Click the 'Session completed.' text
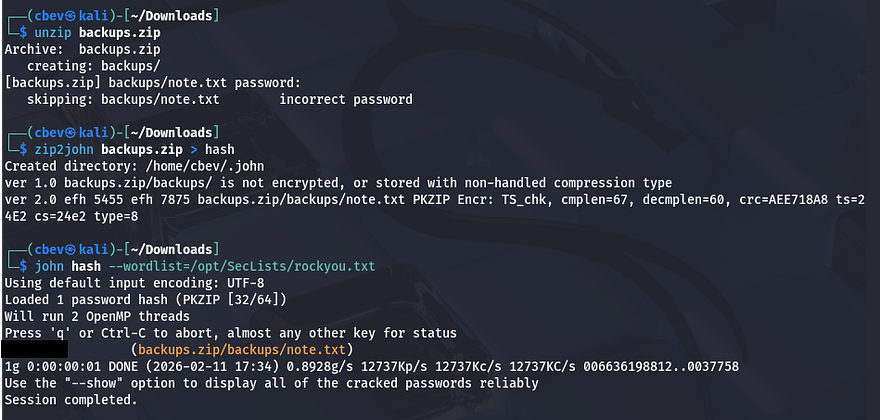 click(70, 400)
